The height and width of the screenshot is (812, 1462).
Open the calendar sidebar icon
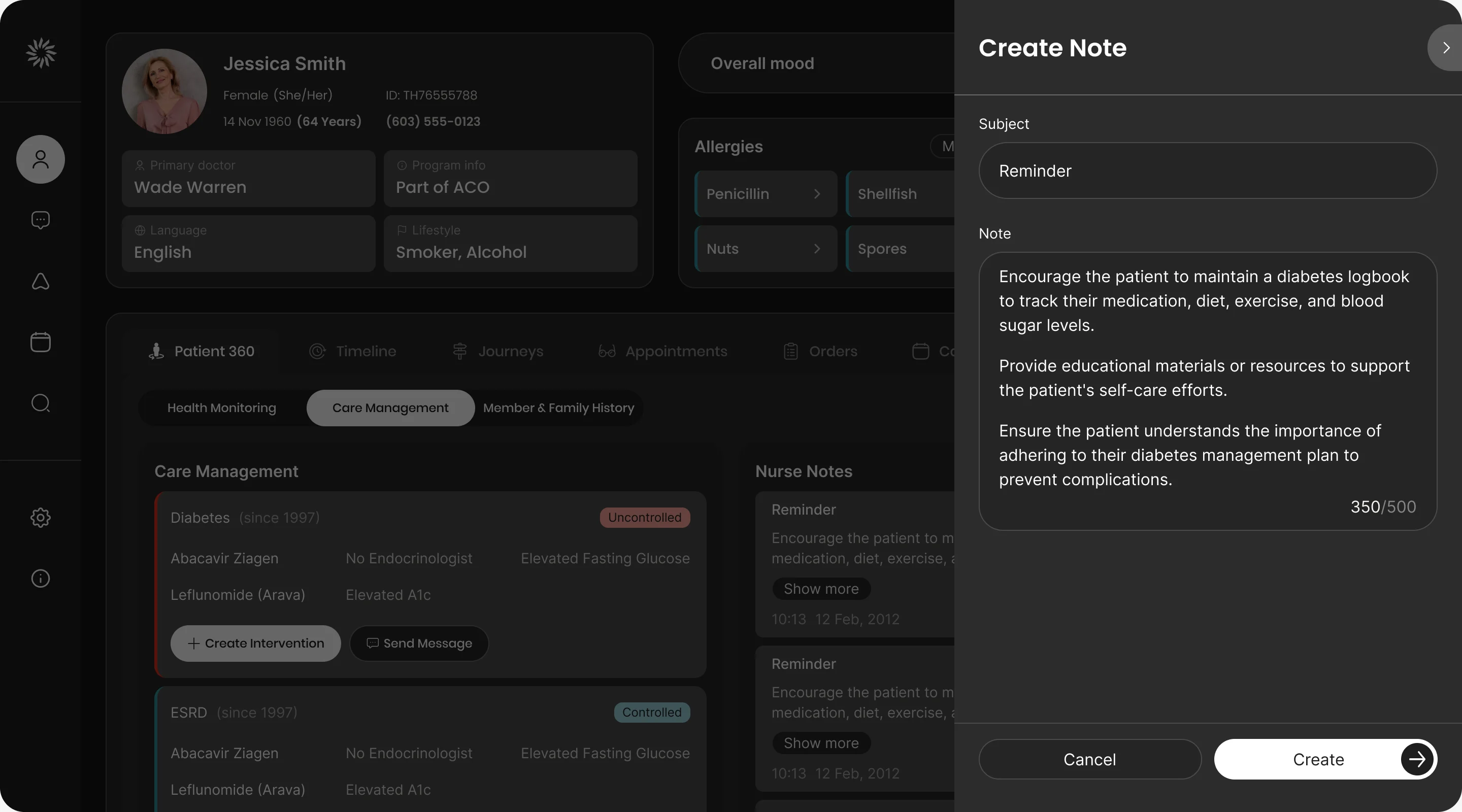40,342
